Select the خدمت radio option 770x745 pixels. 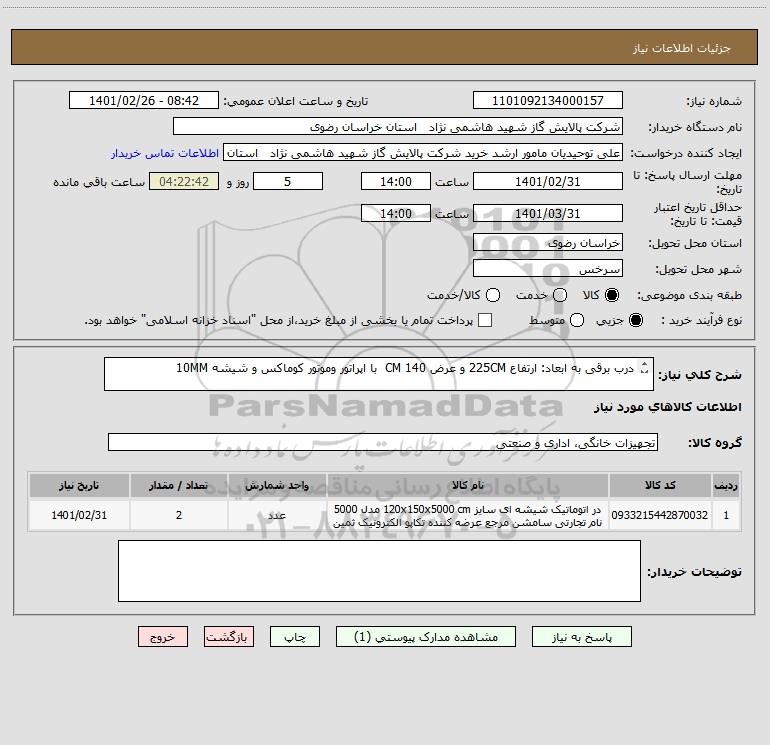[559, 295]
